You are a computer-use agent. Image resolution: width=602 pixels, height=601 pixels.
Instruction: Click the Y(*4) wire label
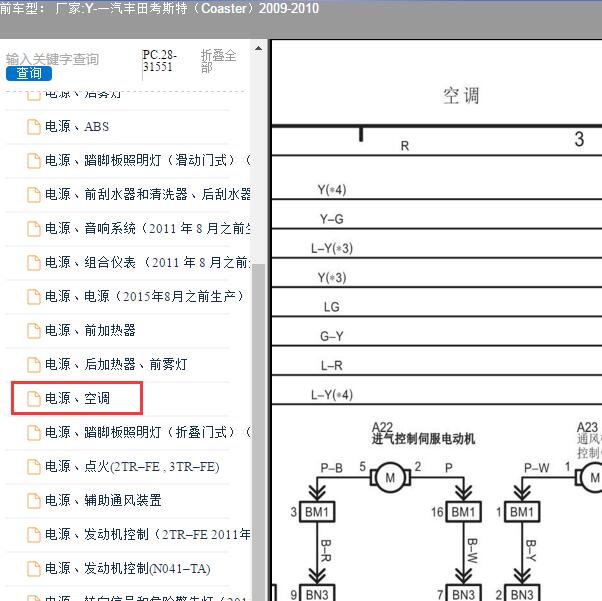point(332,190)
